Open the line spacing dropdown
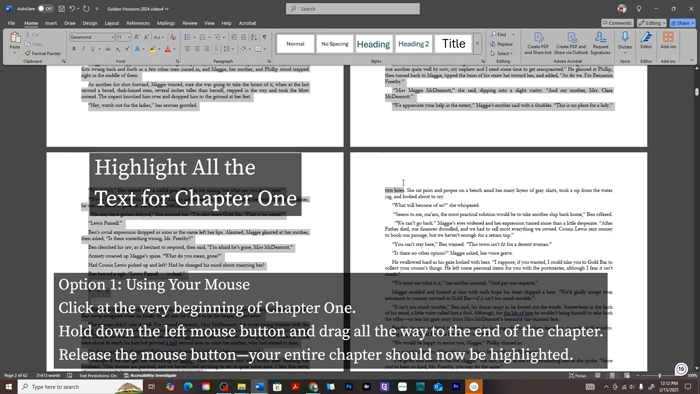700x394 pixels. click(x=229, y=49)
